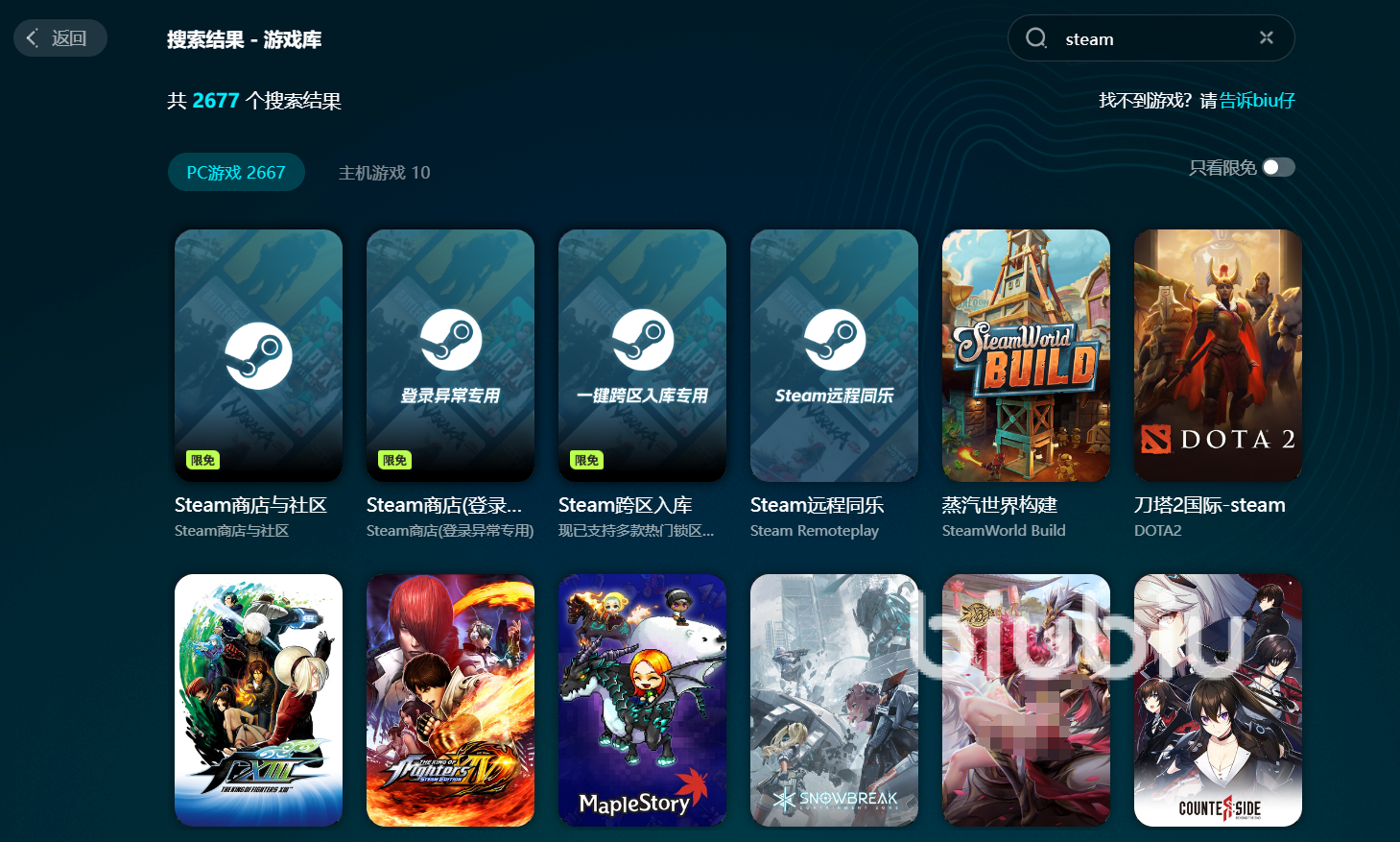Open the SteamWorld Build cover art

1026,355
